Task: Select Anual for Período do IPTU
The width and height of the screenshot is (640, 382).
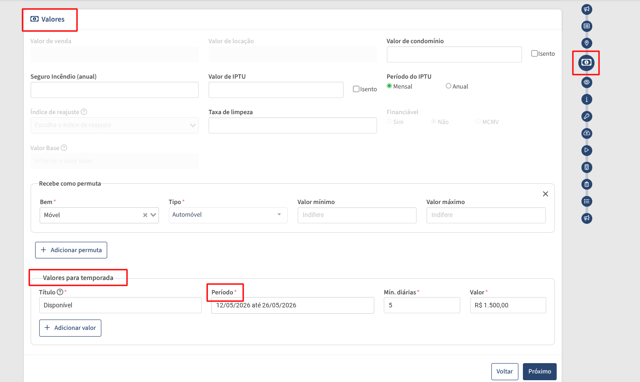Action: point(448,86)
